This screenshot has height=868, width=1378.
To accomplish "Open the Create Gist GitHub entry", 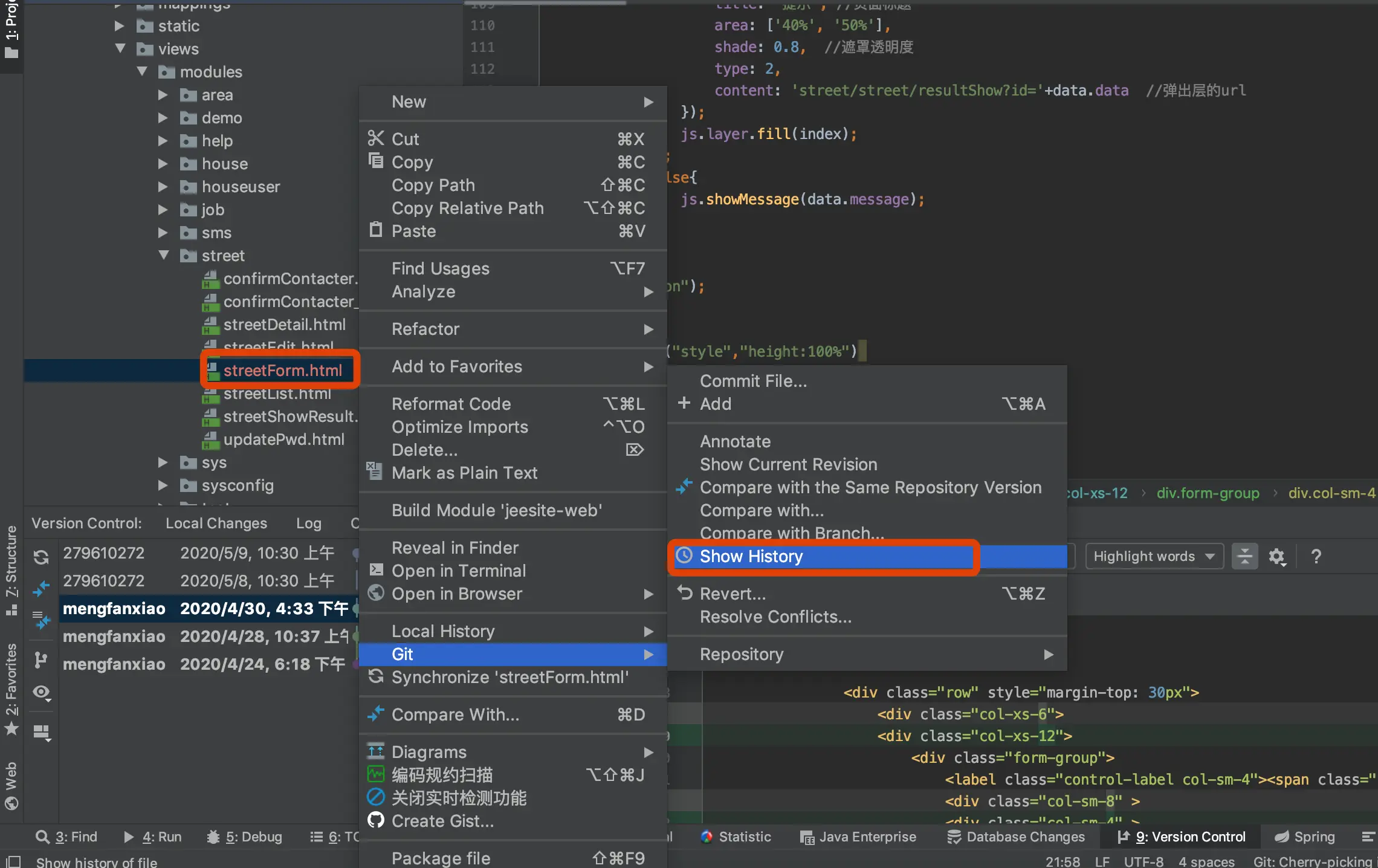I will [442, 821].
